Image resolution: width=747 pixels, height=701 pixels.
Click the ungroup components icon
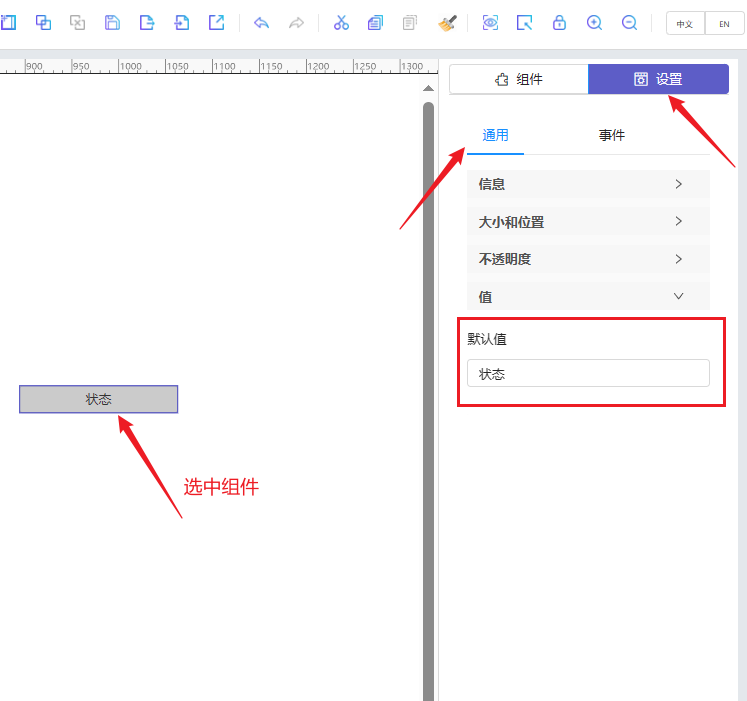[78, 22]
